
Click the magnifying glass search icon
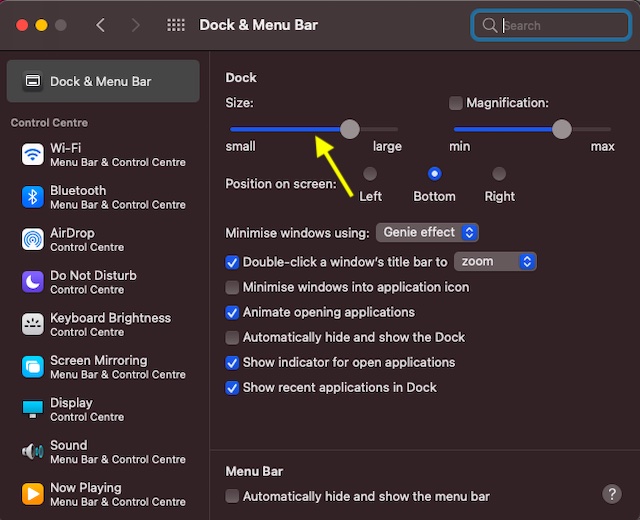click(x=489, y=25)
